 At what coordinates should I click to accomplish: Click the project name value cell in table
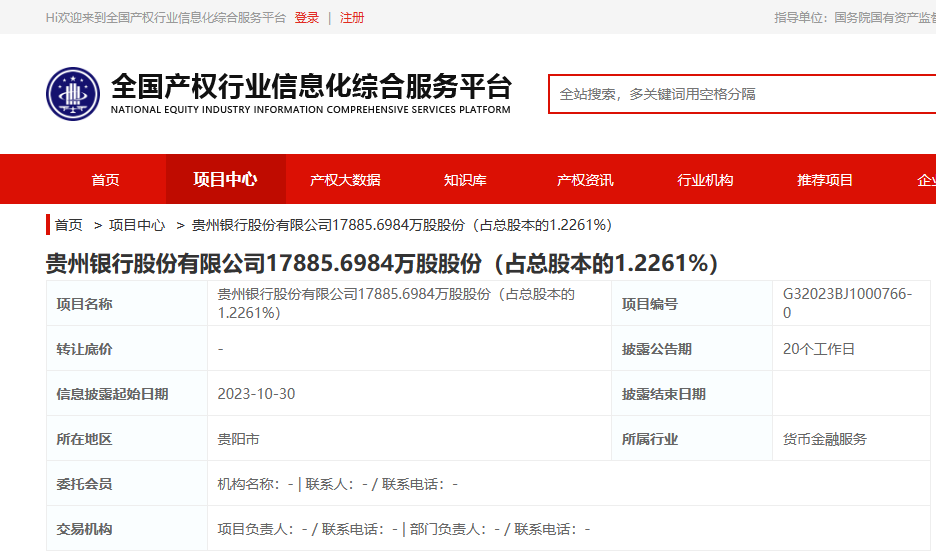410,303
